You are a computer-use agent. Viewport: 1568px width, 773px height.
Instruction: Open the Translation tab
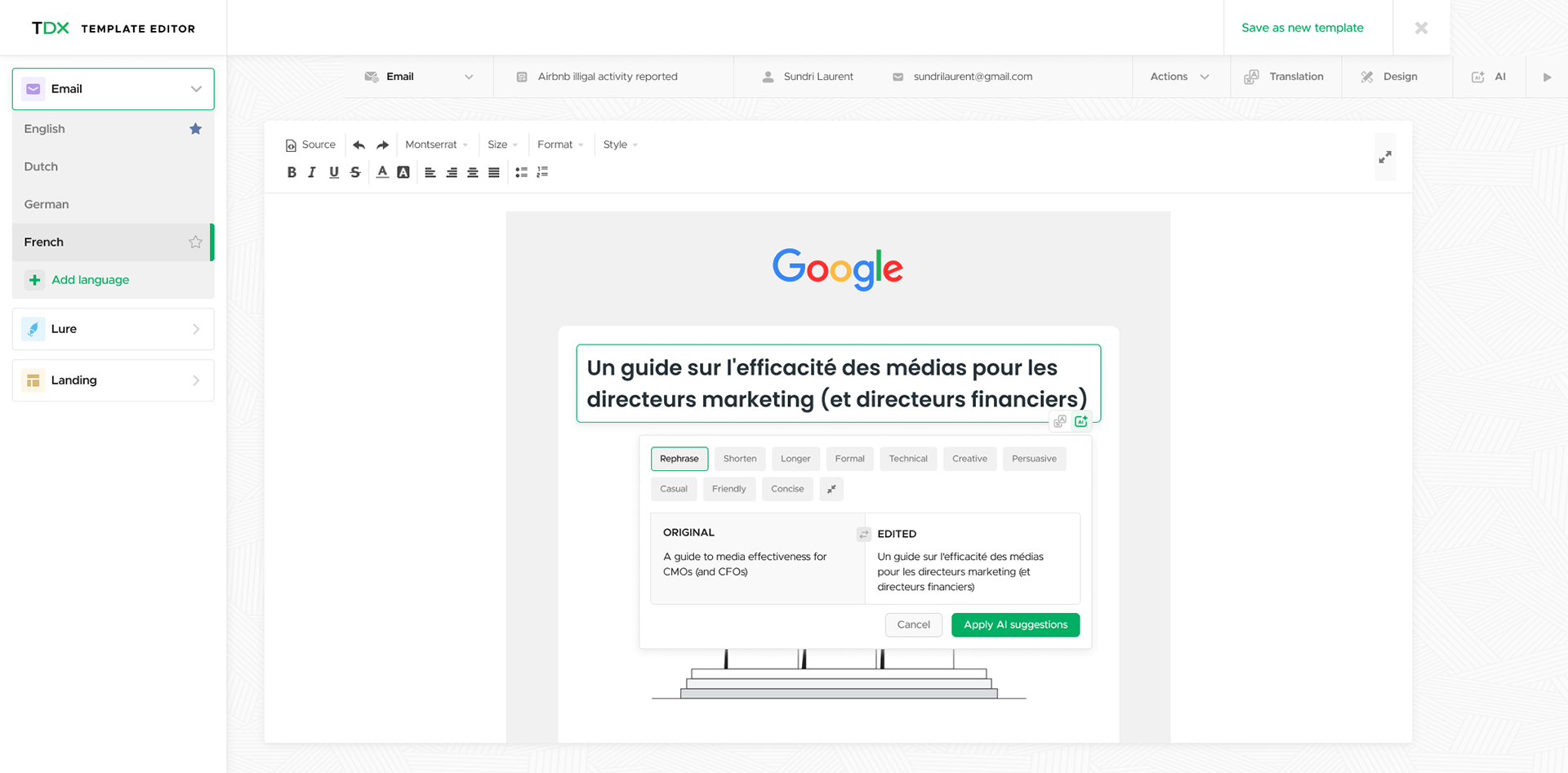[1295, 76]
